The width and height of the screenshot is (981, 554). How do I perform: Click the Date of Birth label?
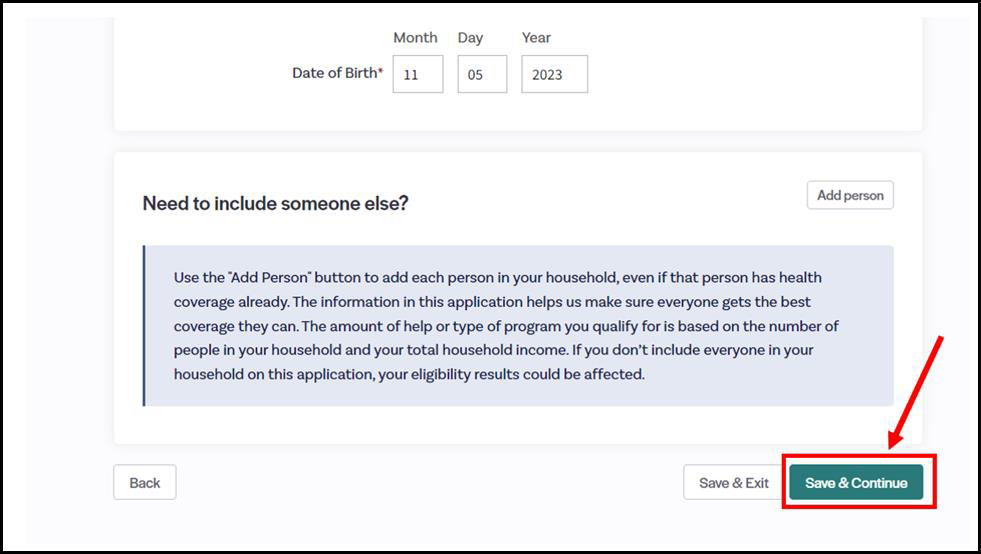click(x=333, y=73)
